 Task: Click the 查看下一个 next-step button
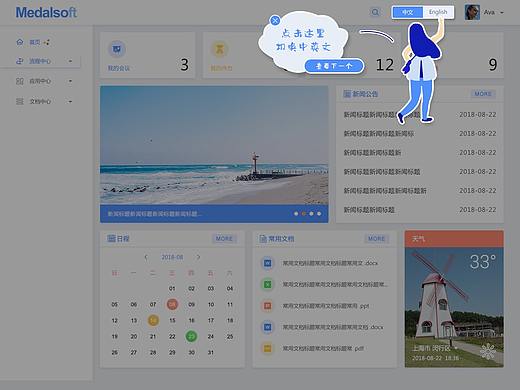[334, 66]
